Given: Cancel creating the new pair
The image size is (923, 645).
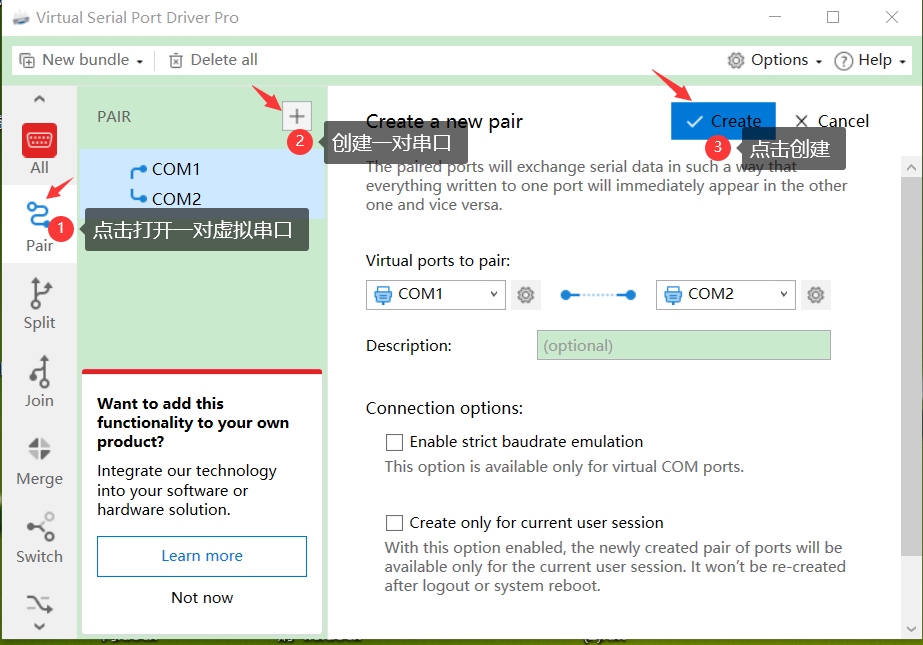Looking at the screenshot, I should 831,121.
